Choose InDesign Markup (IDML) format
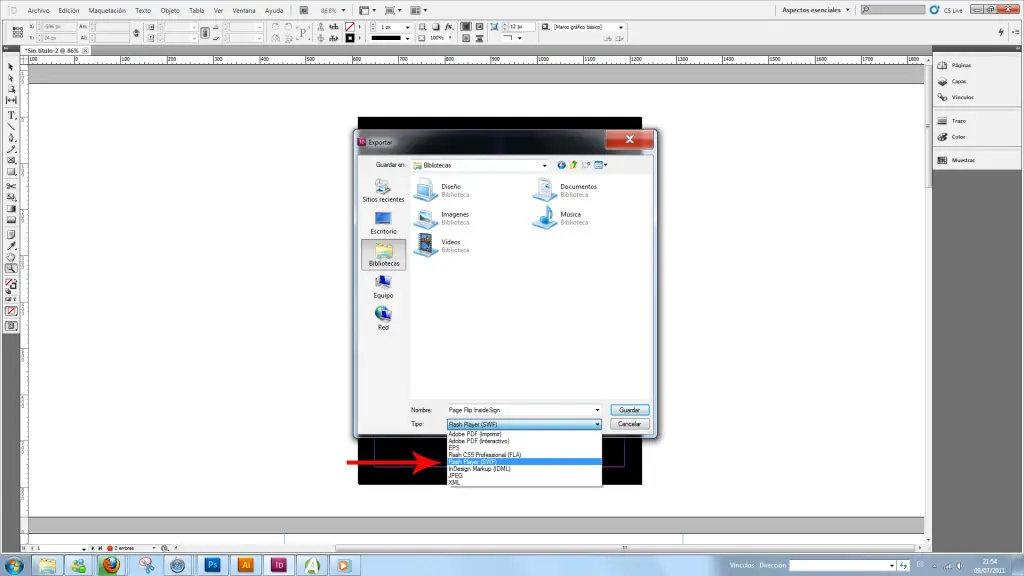1024x576 pixels. [x=524, y=469]
